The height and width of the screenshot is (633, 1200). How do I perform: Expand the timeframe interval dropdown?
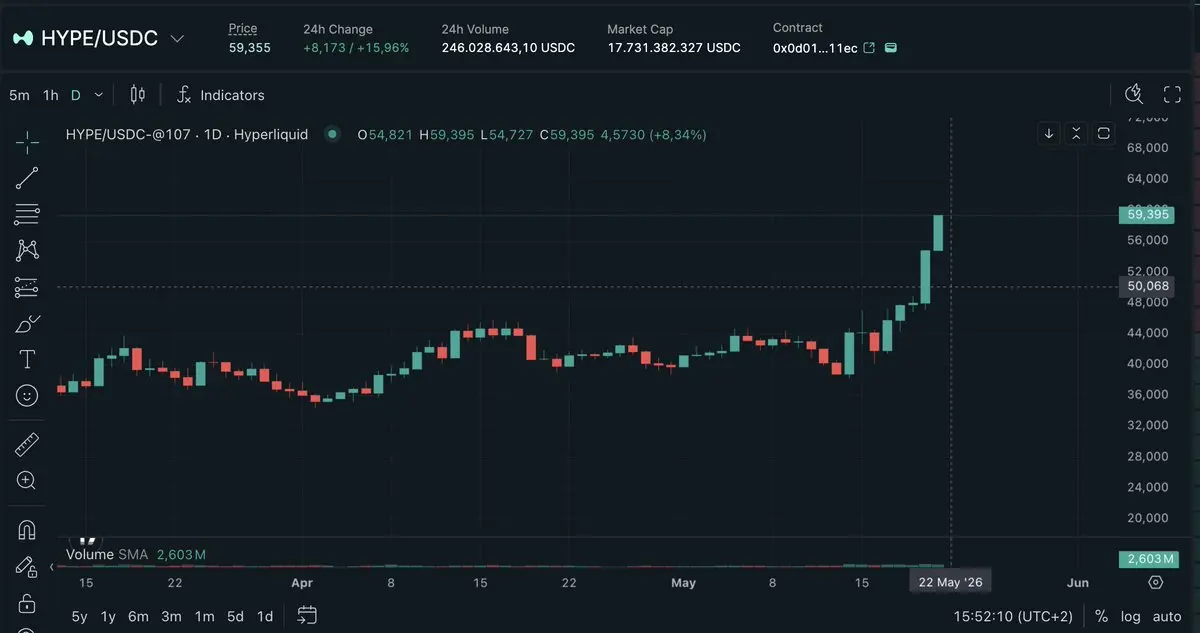[98, 95]
